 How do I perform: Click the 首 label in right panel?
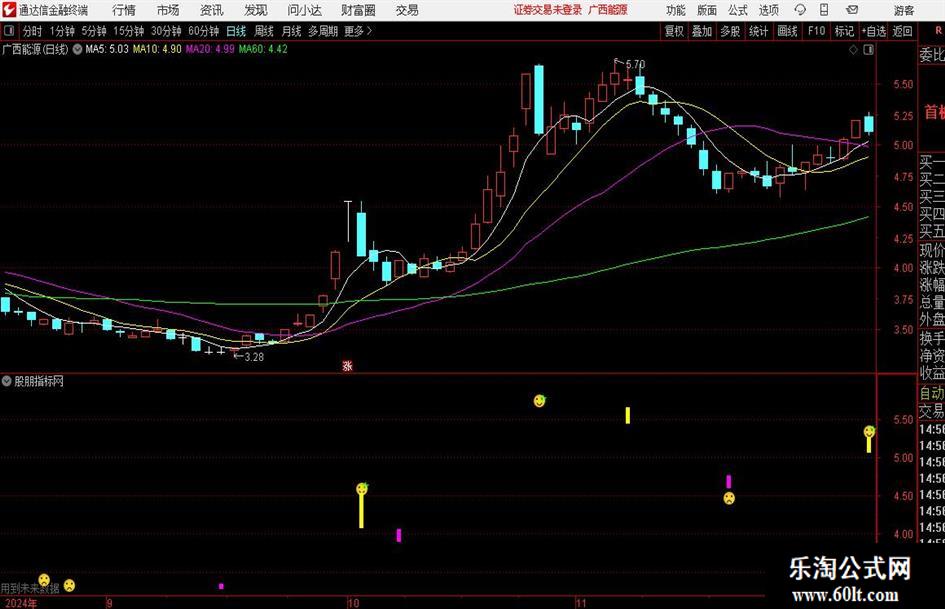point(932,113)
